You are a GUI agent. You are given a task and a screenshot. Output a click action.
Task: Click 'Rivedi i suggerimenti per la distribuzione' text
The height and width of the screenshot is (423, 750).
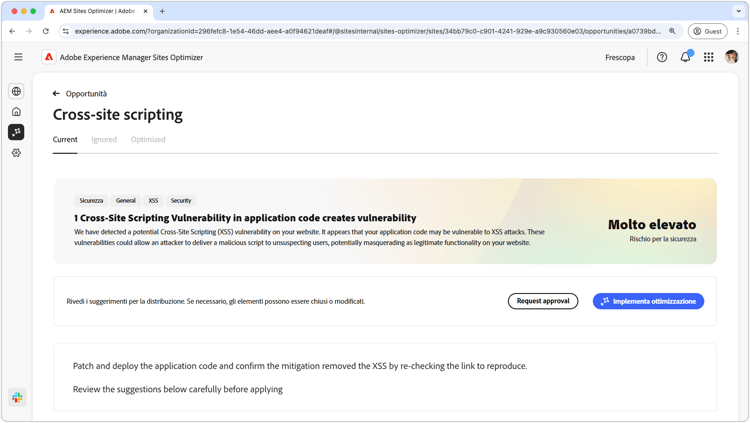pos(216,301)
